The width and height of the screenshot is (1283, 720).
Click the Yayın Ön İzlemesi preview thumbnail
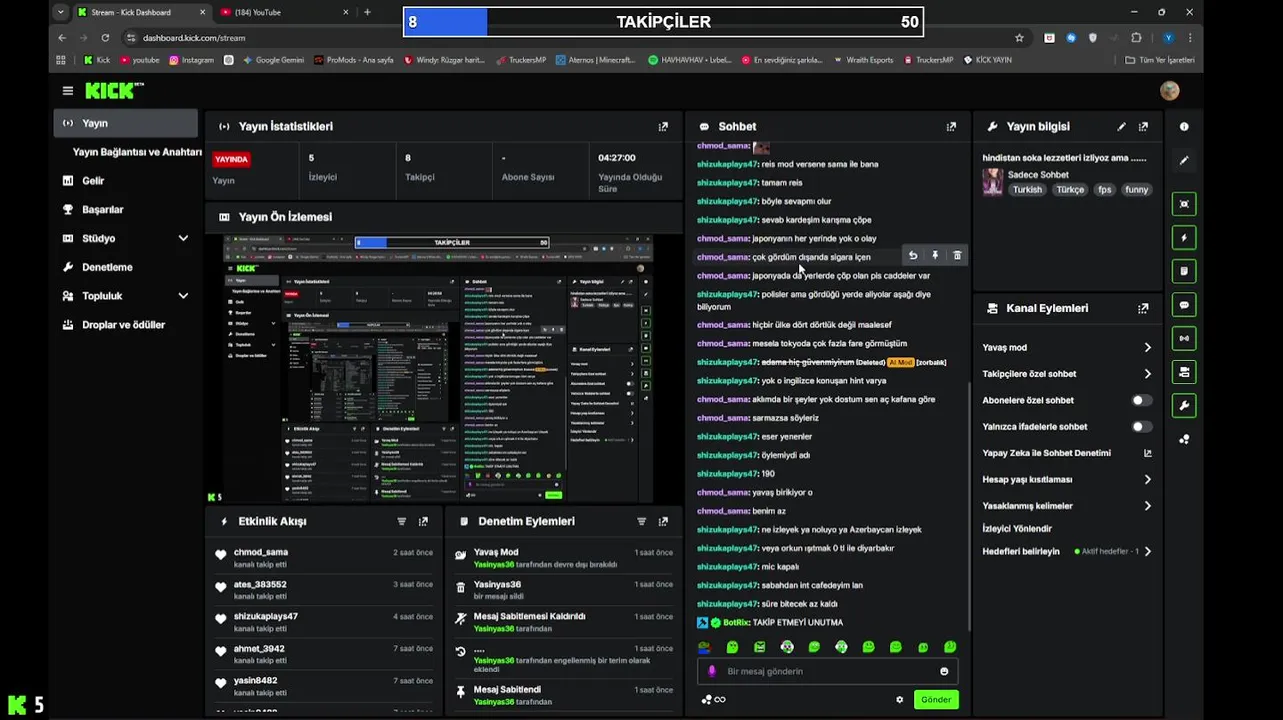(x=438, y=369)
